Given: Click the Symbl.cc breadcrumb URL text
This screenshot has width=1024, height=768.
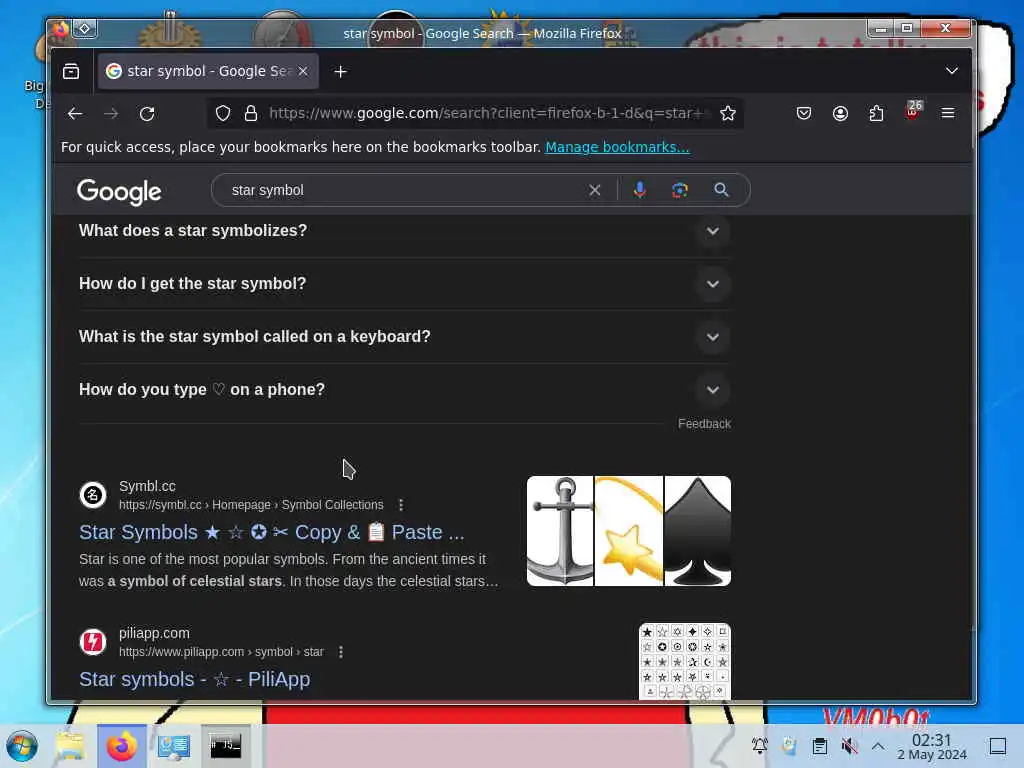Looking at the screenshot, I should [x=251, y=505].
